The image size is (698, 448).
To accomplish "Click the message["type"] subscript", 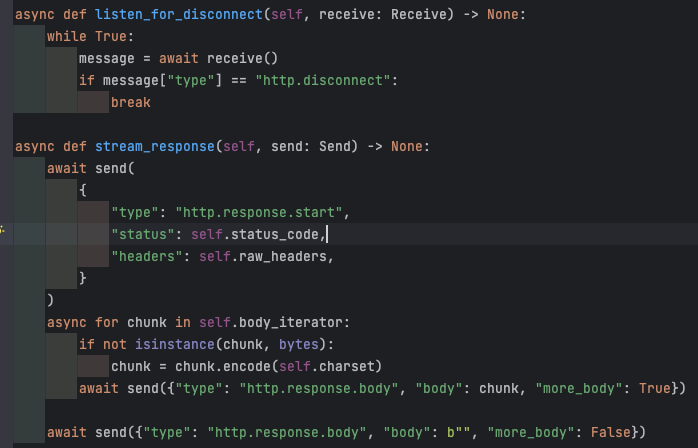I will (x=162, y=81).
